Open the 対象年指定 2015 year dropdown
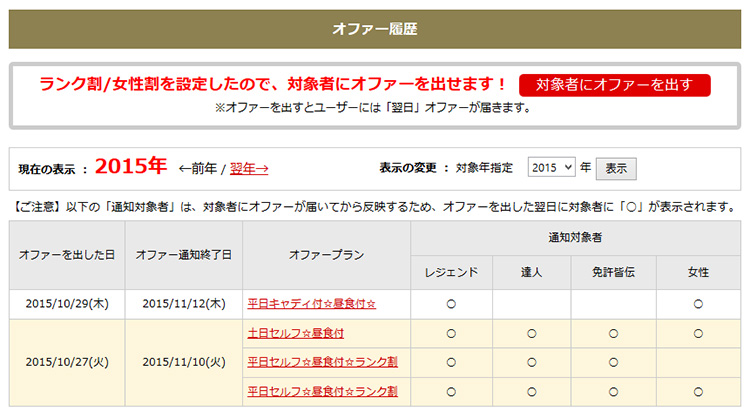750x418 pixels. [551, 167]
